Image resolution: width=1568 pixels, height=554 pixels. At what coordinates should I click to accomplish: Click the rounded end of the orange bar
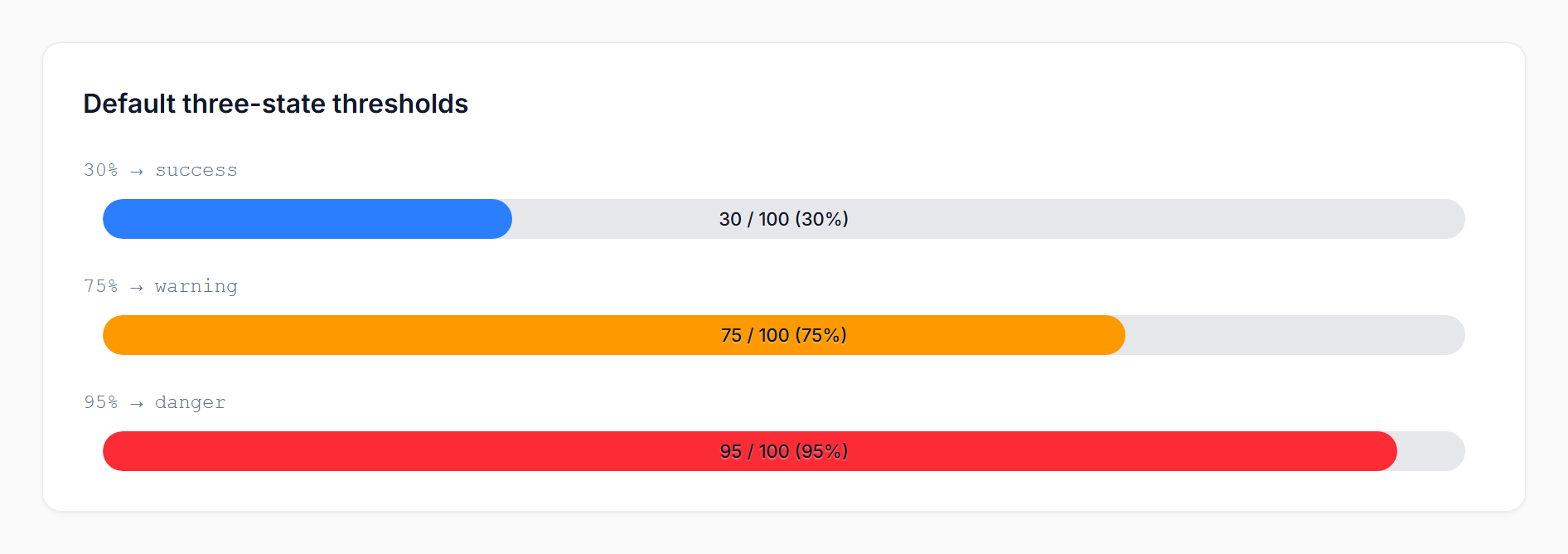coord(1115,335)
